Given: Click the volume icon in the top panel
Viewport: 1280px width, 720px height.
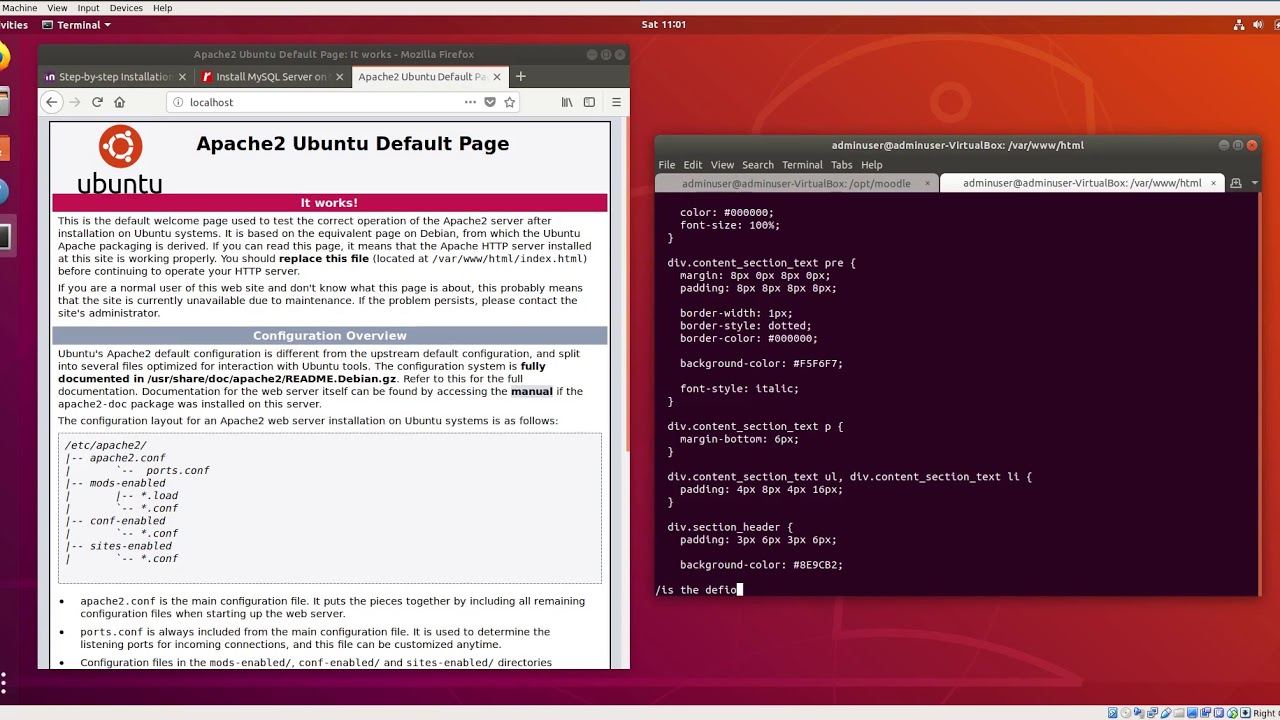Looking at the screenshot, I should (1258, 24).
